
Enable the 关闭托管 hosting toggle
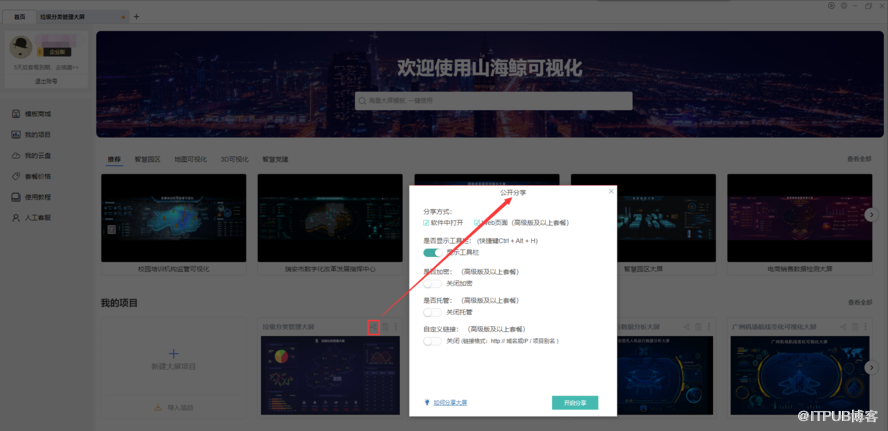coord(432,312)
